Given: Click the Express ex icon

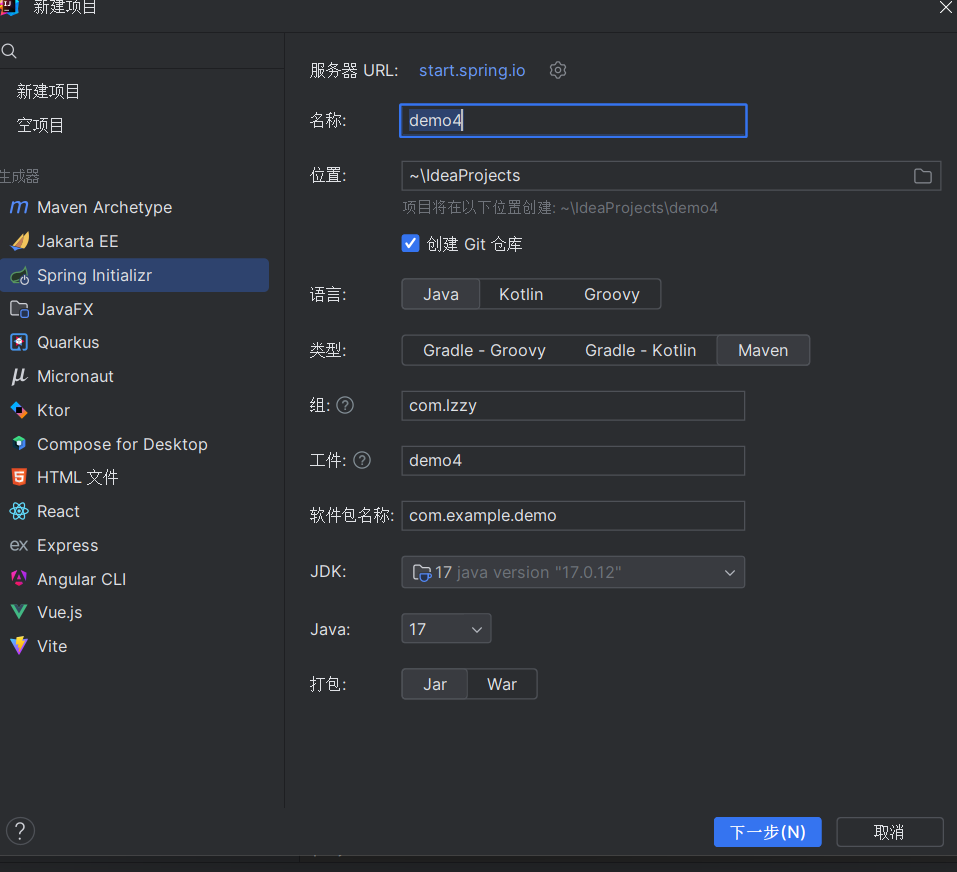Looking at the screenshot, I should [19, 546].
